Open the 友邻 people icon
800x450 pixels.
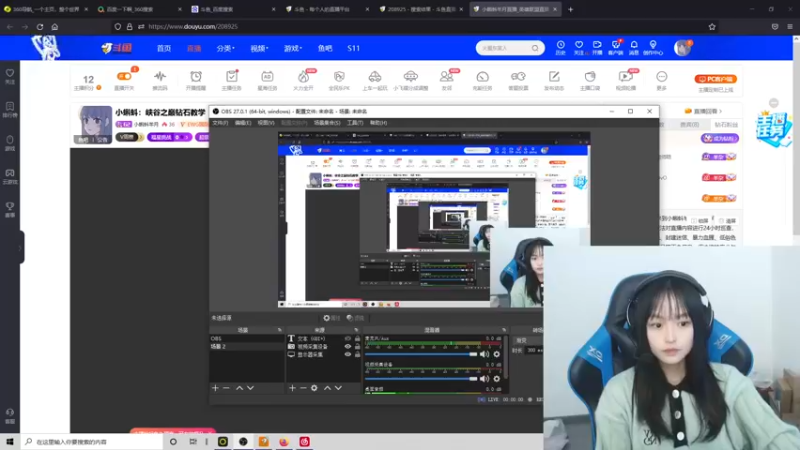tap(446, 77)
